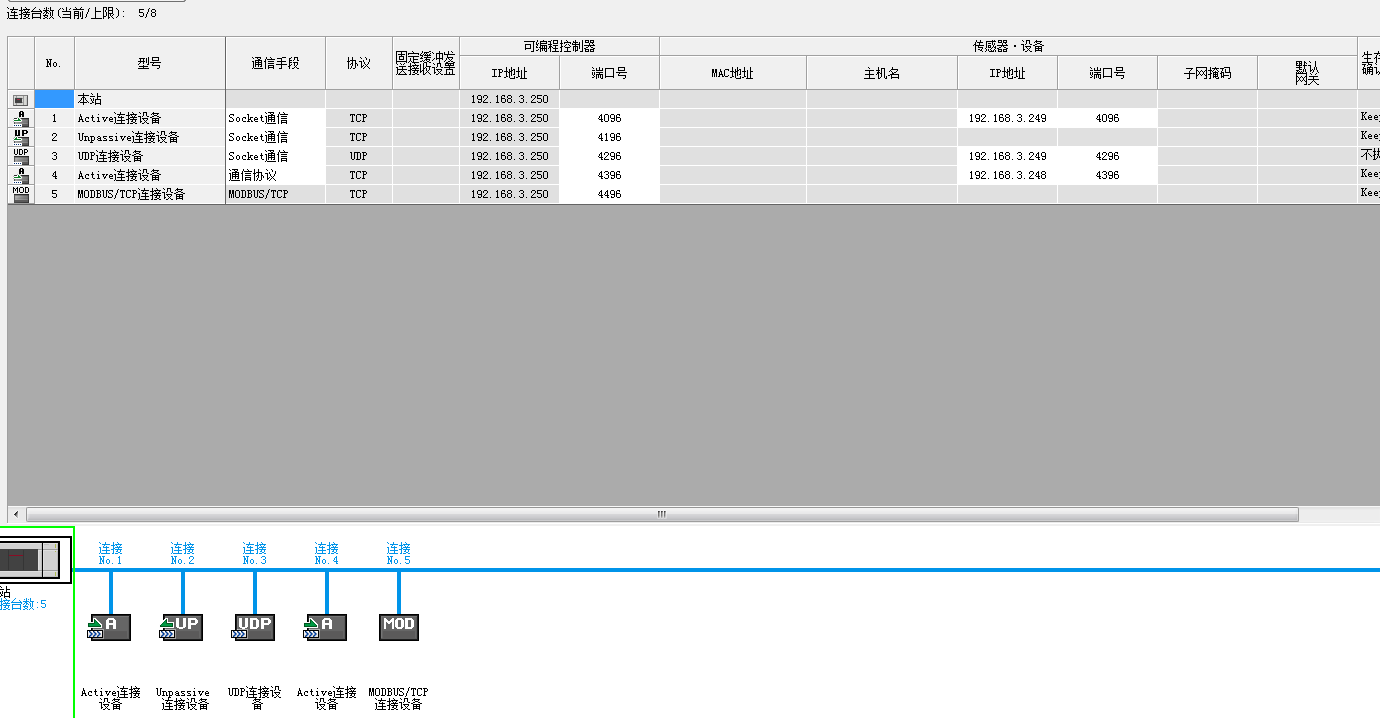This screenshot has height=718, width=1380.
Task: Select the MODBUS/TCP communication method cell in row 5
Action: click(275, 194)
